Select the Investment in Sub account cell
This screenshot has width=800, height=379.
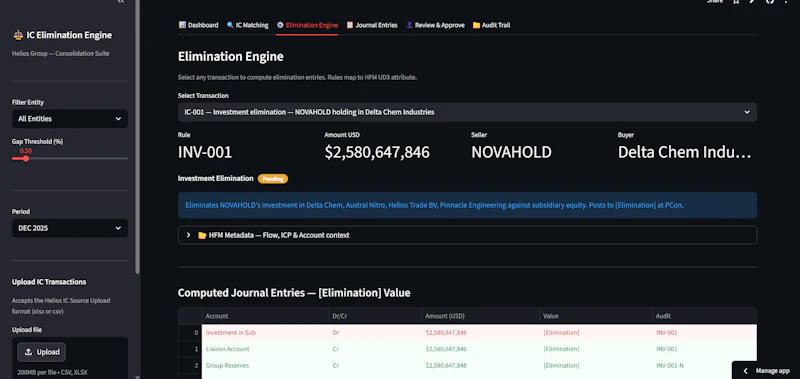click(x=265, y=333)
